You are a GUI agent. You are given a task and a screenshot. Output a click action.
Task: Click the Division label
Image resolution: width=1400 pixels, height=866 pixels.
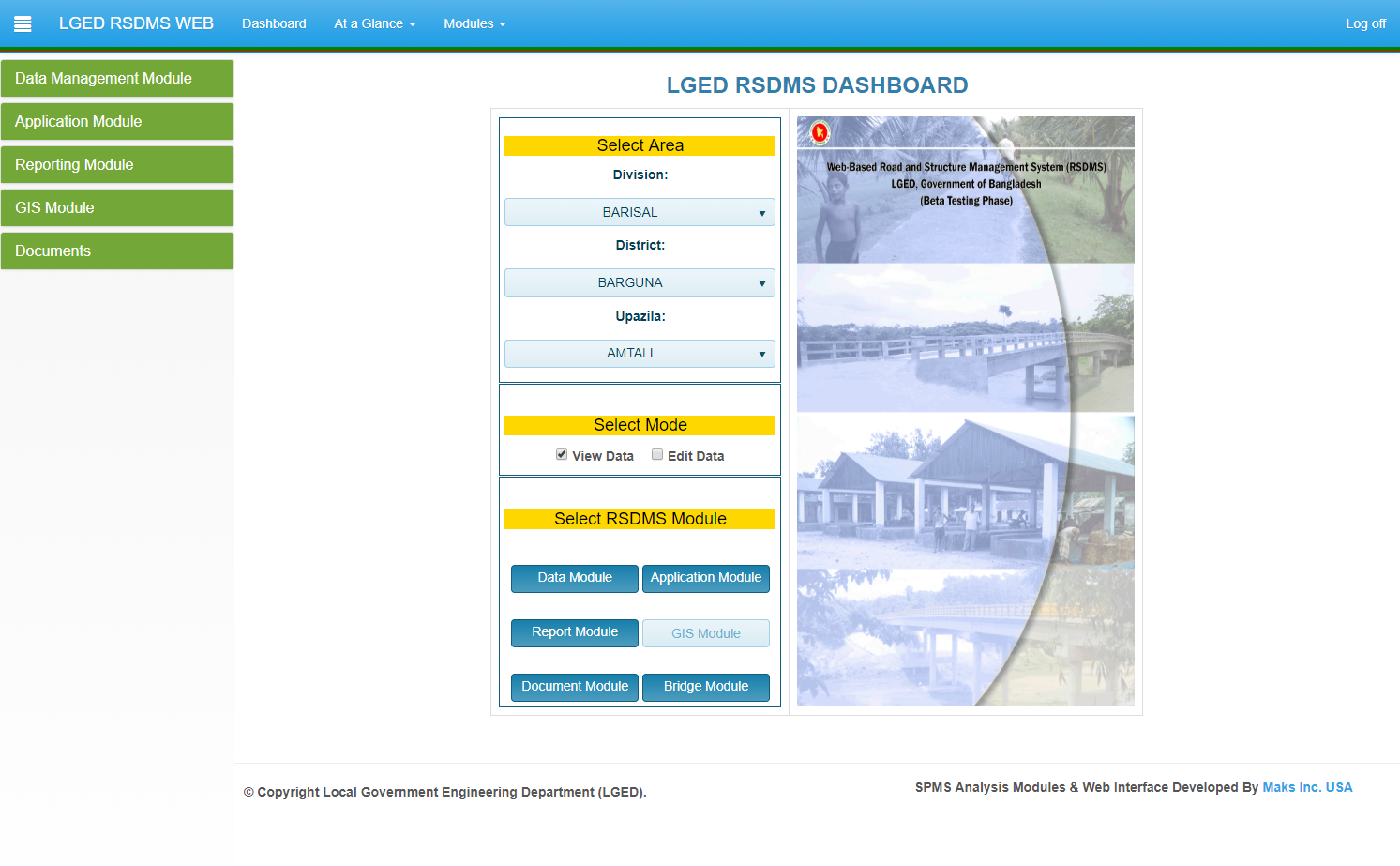coord(640,175)
